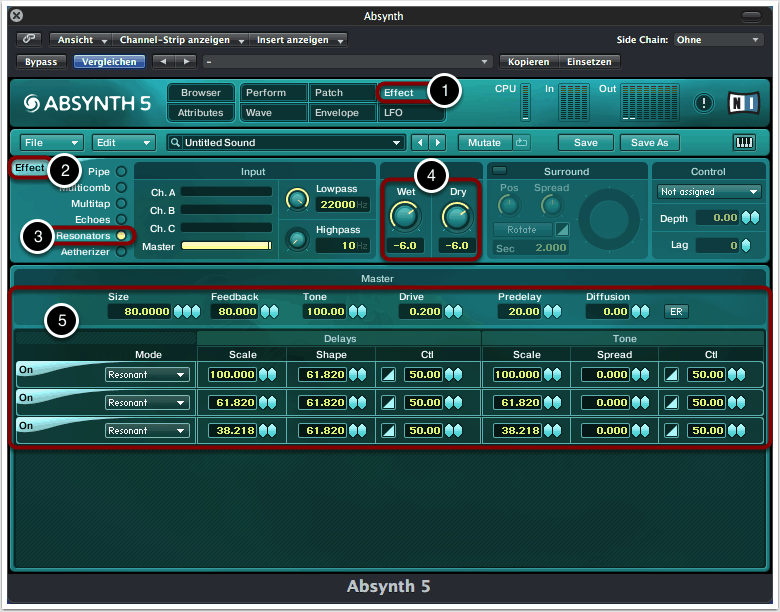
Task: Click the NI logo icon
Action: tap(743, 103)
